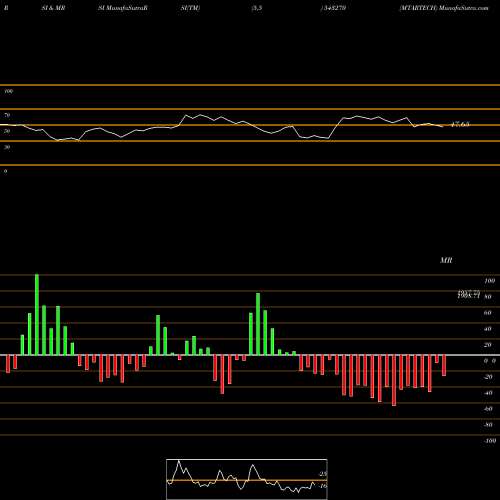Click the RSI axis label 0 on left
500x500 pixels.
click(5, 171)
